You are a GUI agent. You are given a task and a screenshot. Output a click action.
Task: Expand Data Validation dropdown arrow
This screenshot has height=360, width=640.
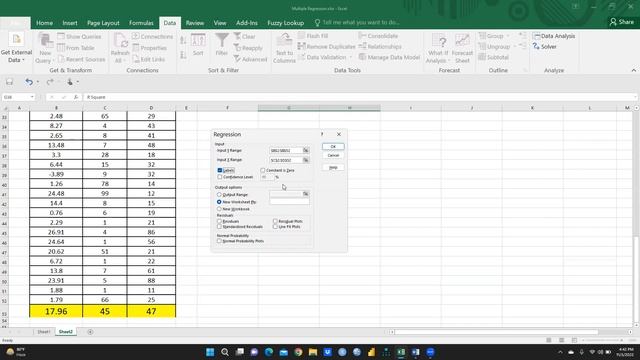pyautogui.click(x=351, y=57)
